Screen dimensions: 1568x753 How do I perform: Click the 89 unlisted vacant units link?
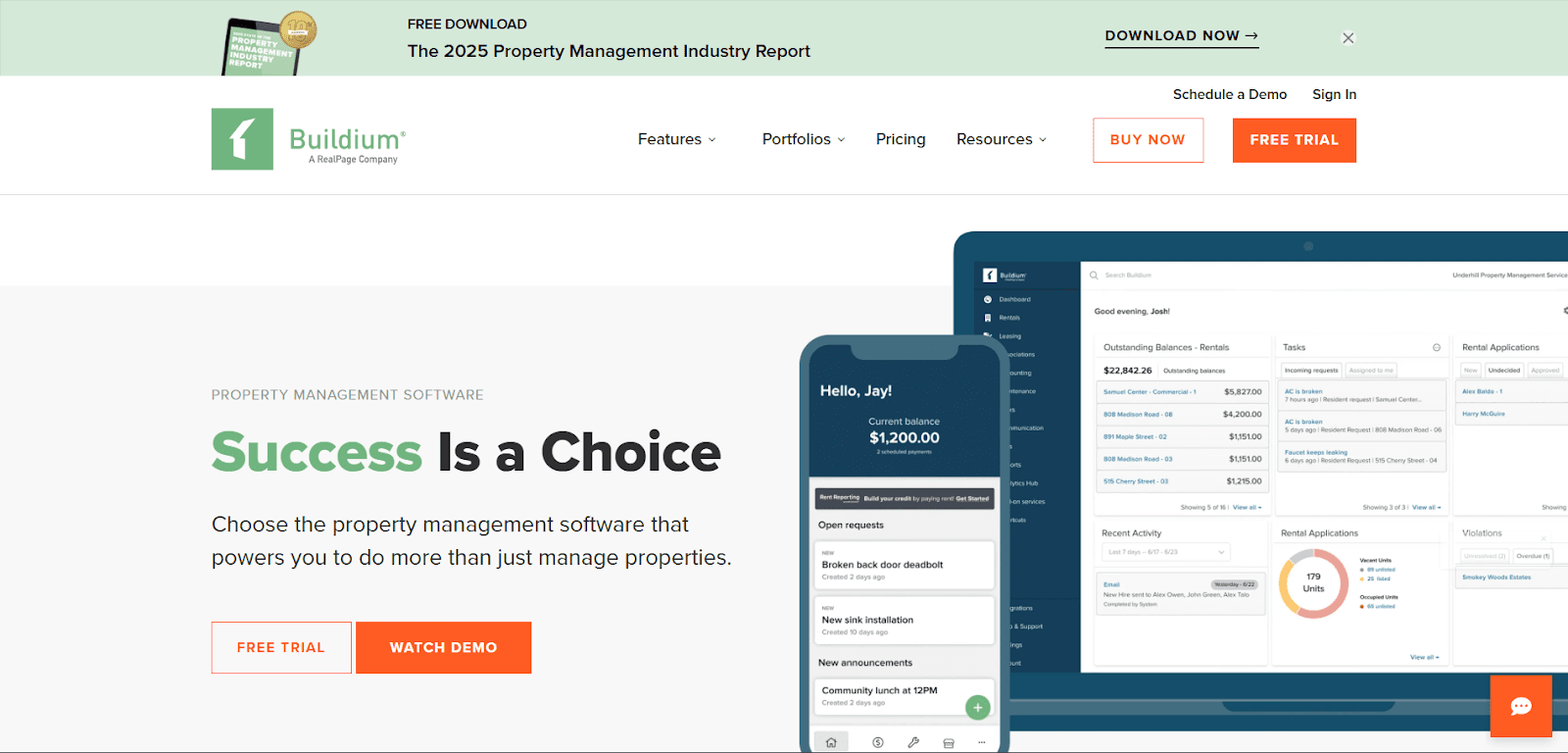coord(1381,569)
